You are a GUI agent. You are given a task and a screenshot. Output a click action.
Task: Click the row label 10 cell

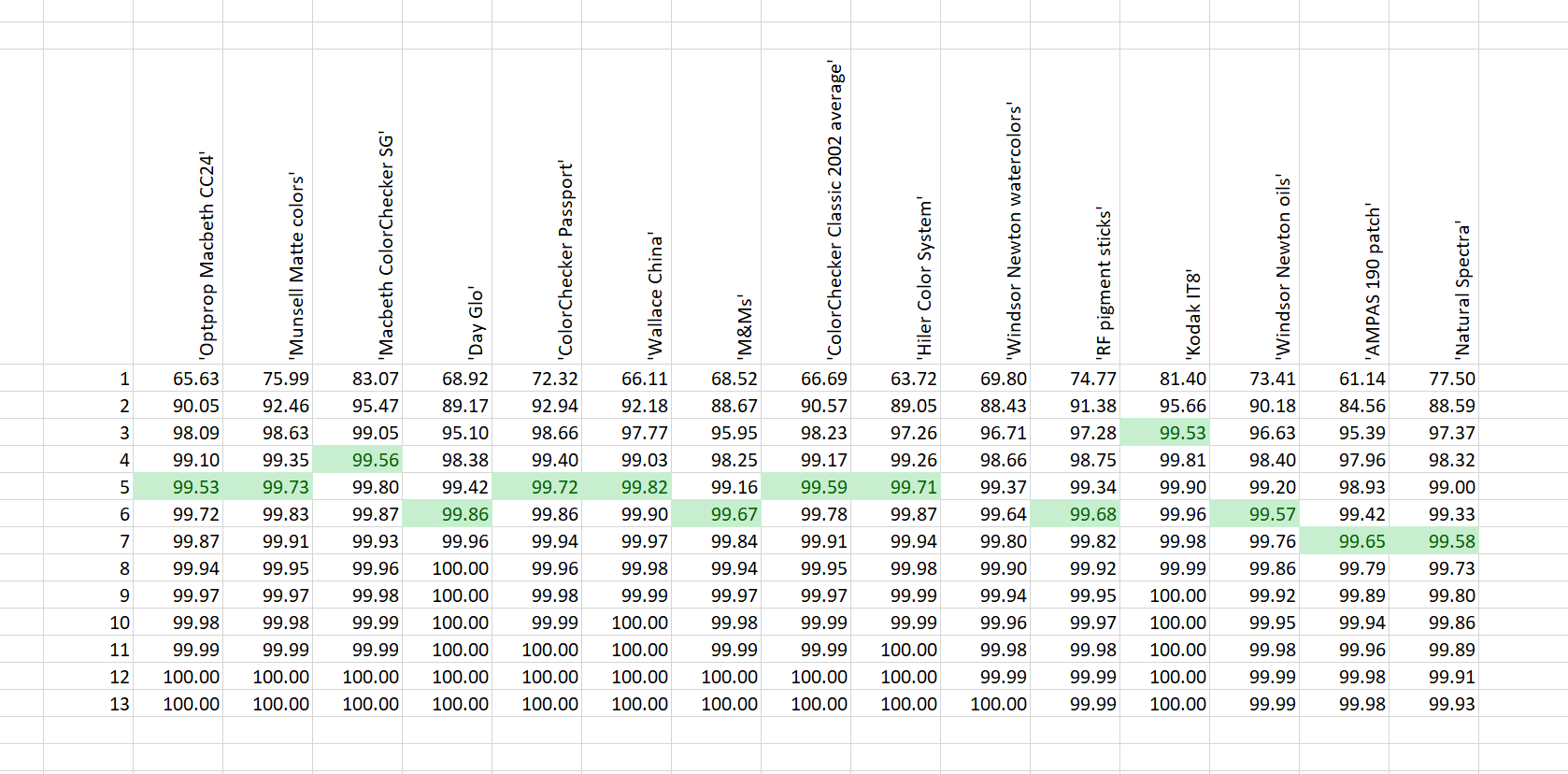[x=88, y=623]
